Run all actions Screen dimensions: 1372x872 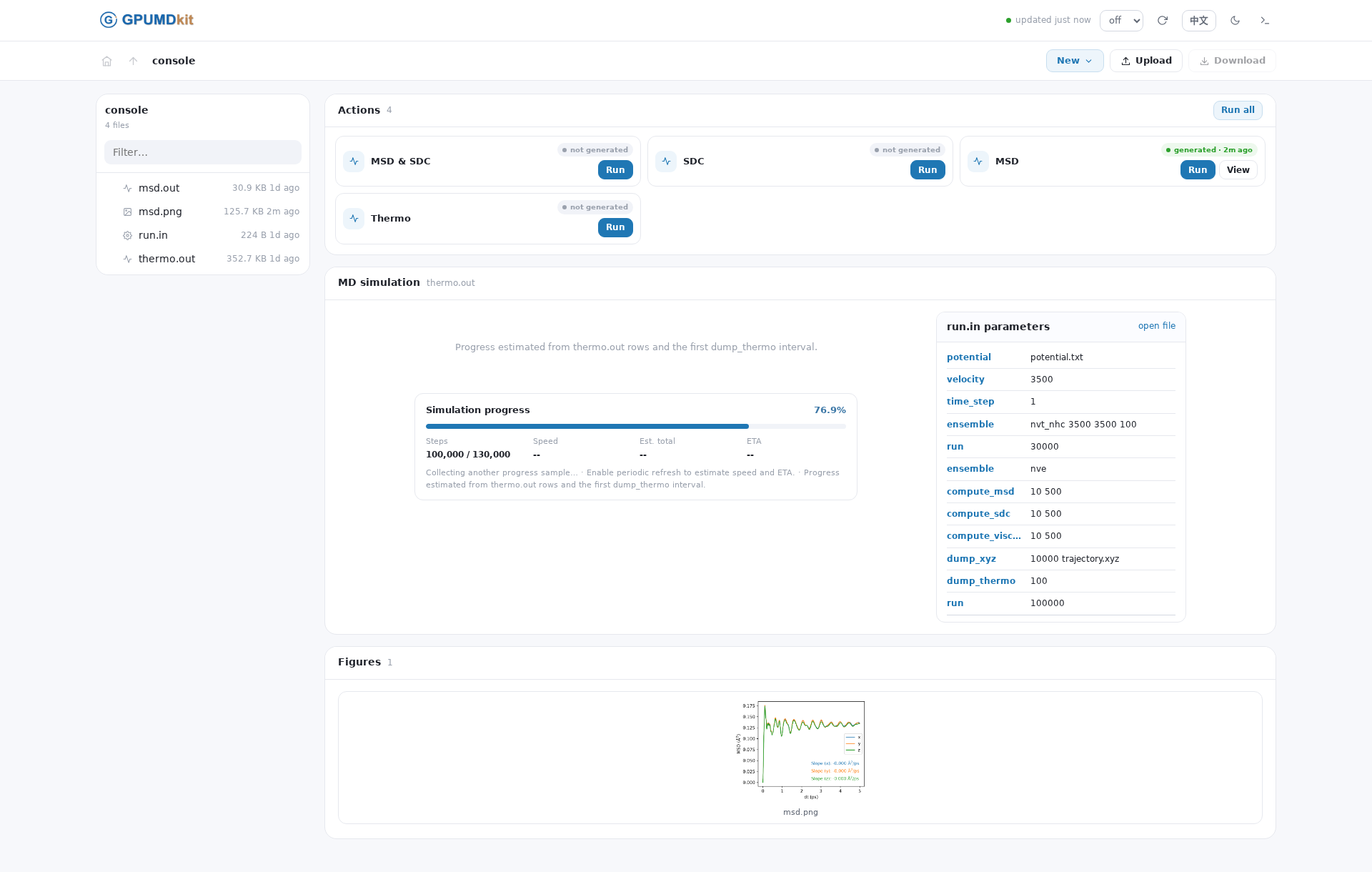click(x=1238, y=110)
